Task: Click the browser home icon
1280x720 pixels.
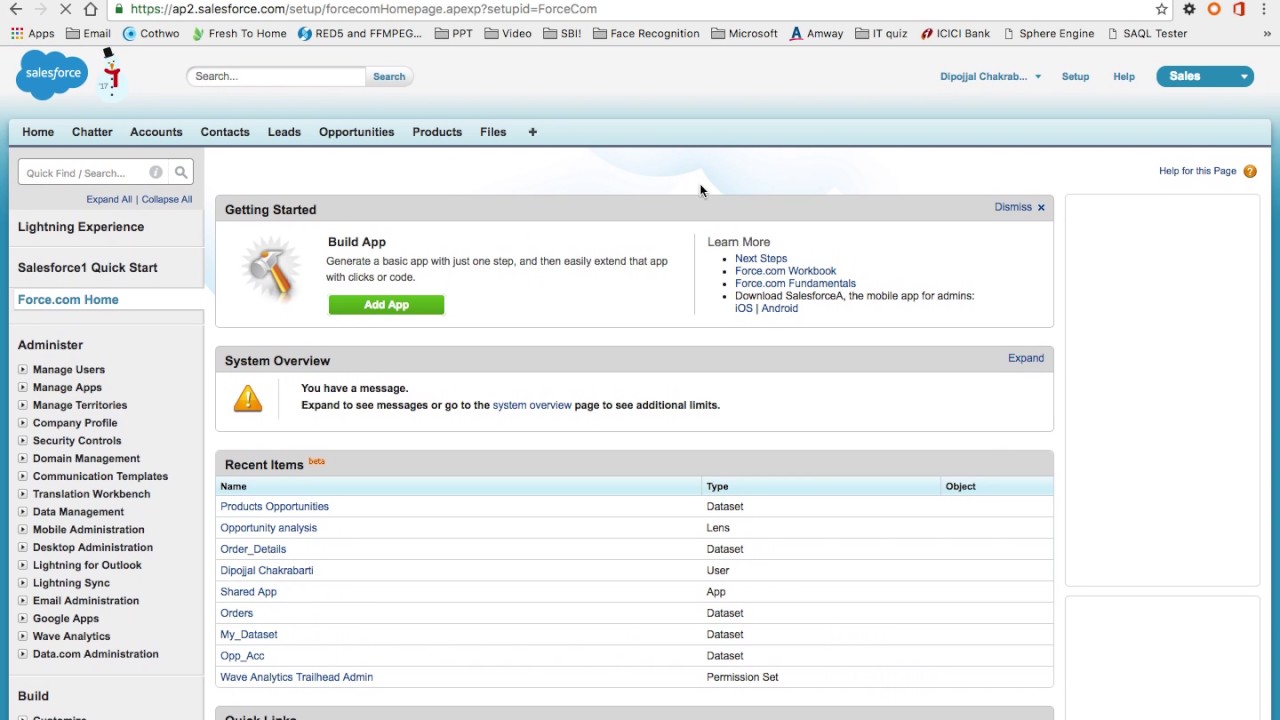Action: coord(91,9)
